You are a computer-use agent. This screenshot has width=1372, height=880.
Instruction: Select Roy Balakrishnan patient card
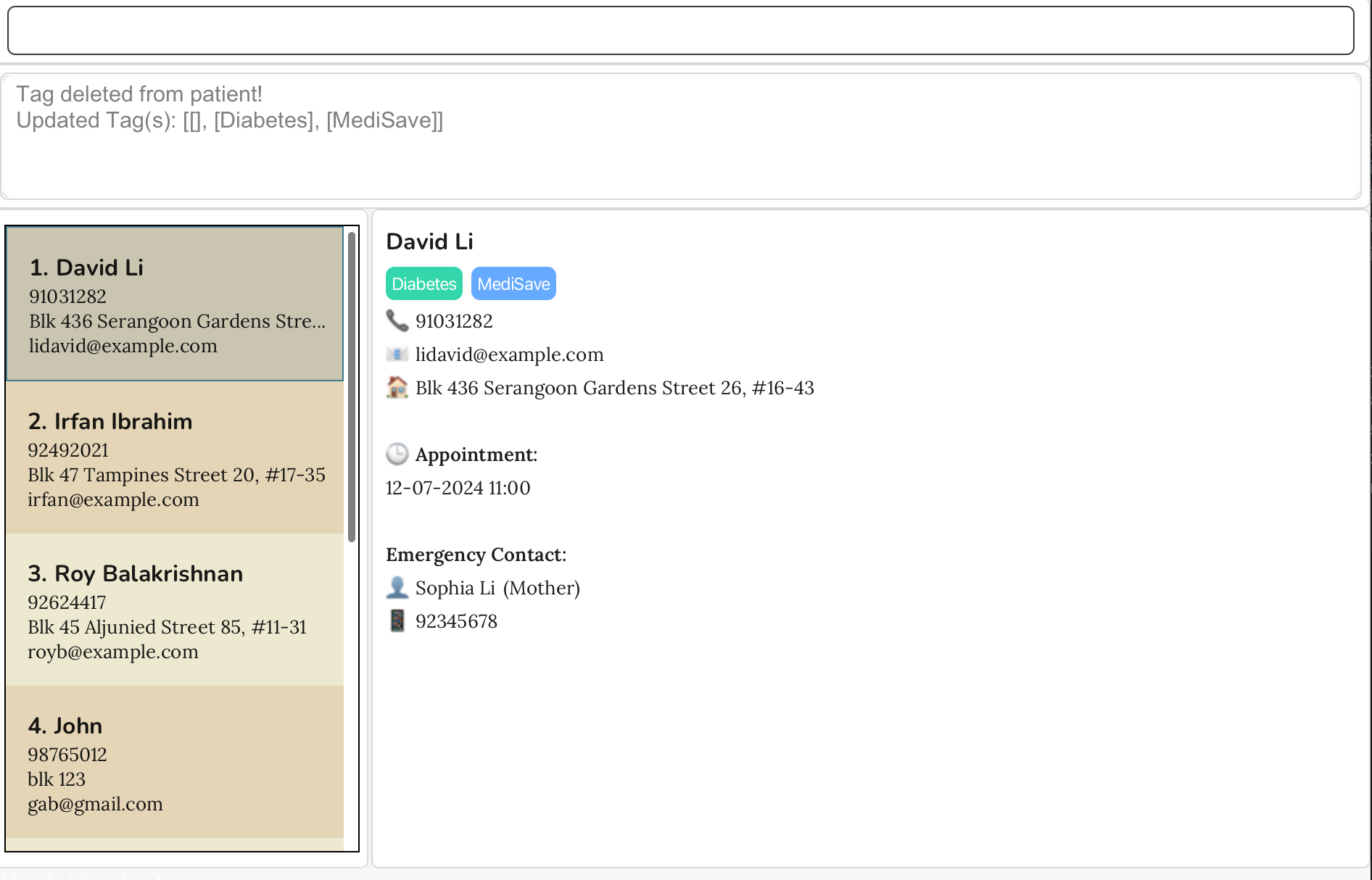(x=175, y=610)
